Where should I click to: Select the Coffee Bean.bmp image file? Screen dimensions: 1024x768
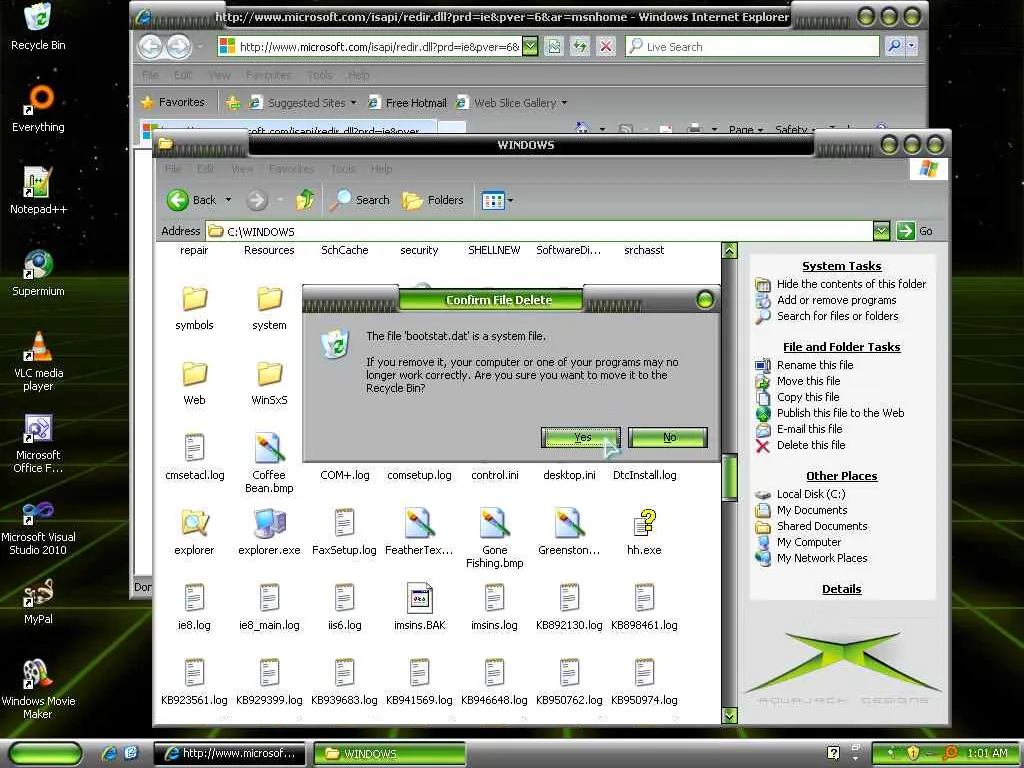tap(269, 464)
